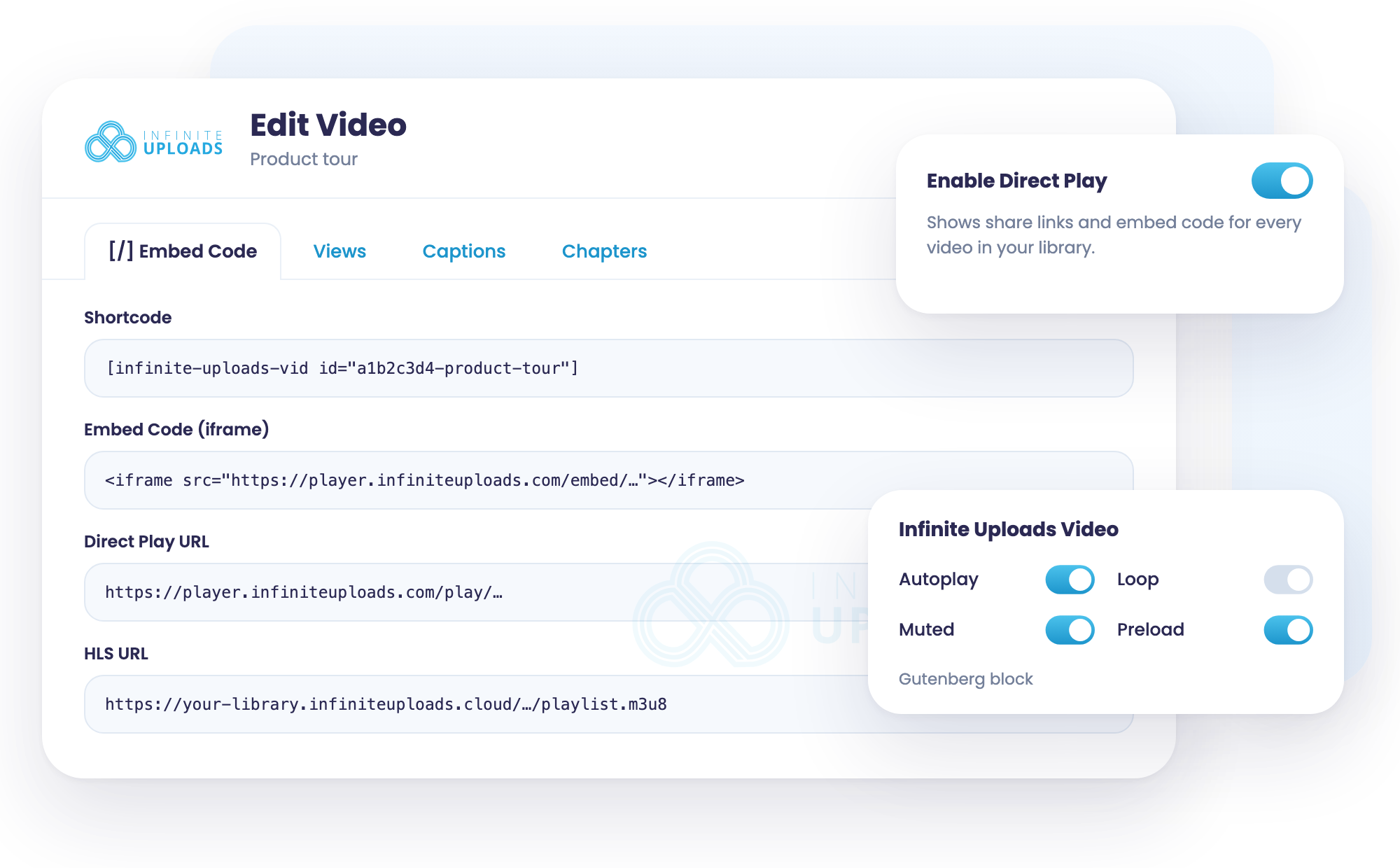
Task: Click the Gutenberg block caption
Action: click(x=965, y=679)
